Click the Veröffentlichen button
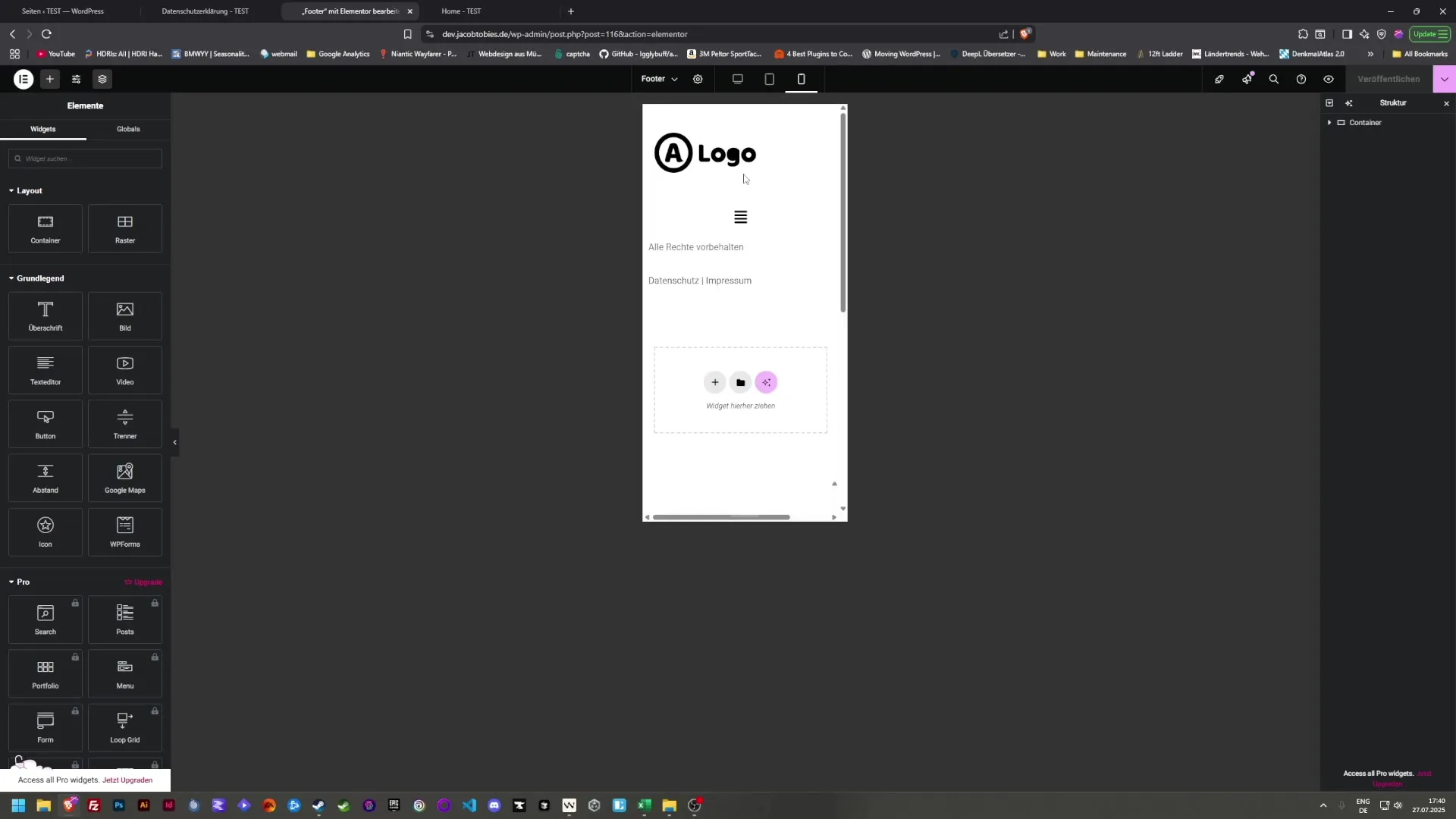Image resolution: width=1456 pixels, height=819 pixels. coord(1389,79)
